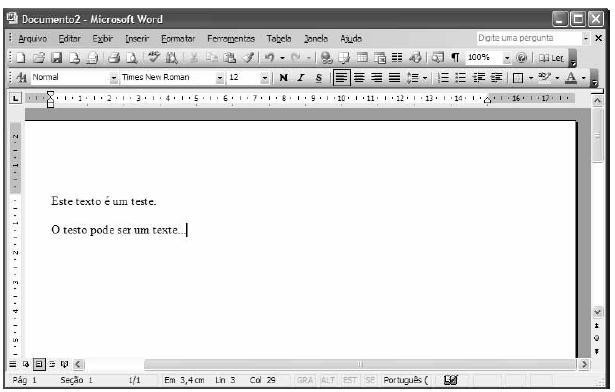Open the Columns layout icon
The height and width of the screenshot is (392, 615).
pyautogui.click(x=397, y=58)
